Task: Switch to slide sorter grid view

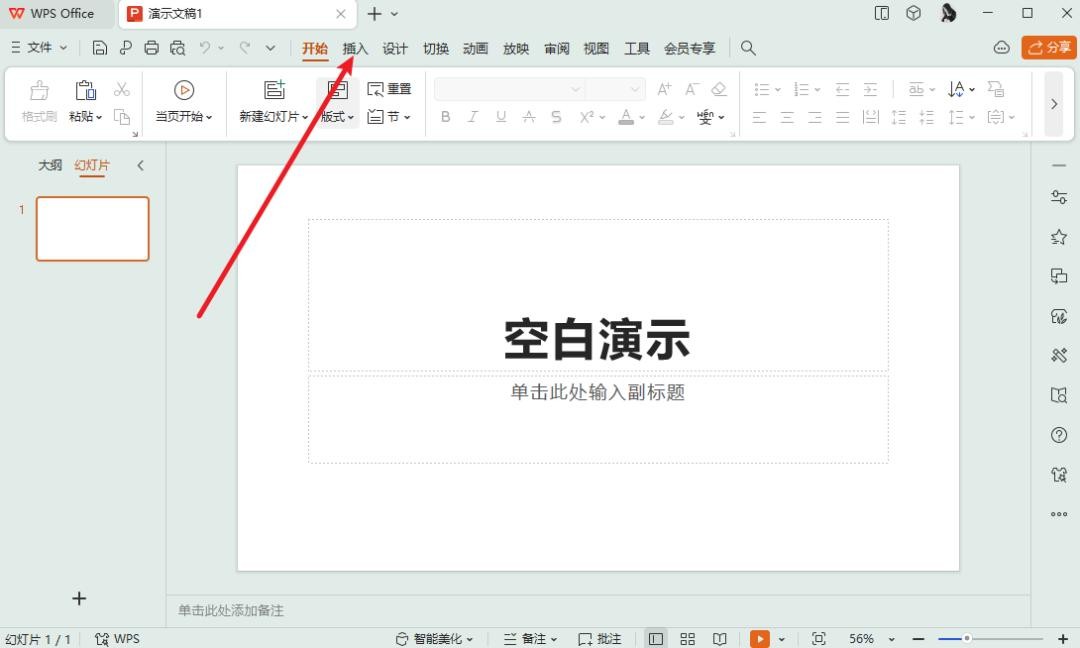Action: tap(688, 639)
